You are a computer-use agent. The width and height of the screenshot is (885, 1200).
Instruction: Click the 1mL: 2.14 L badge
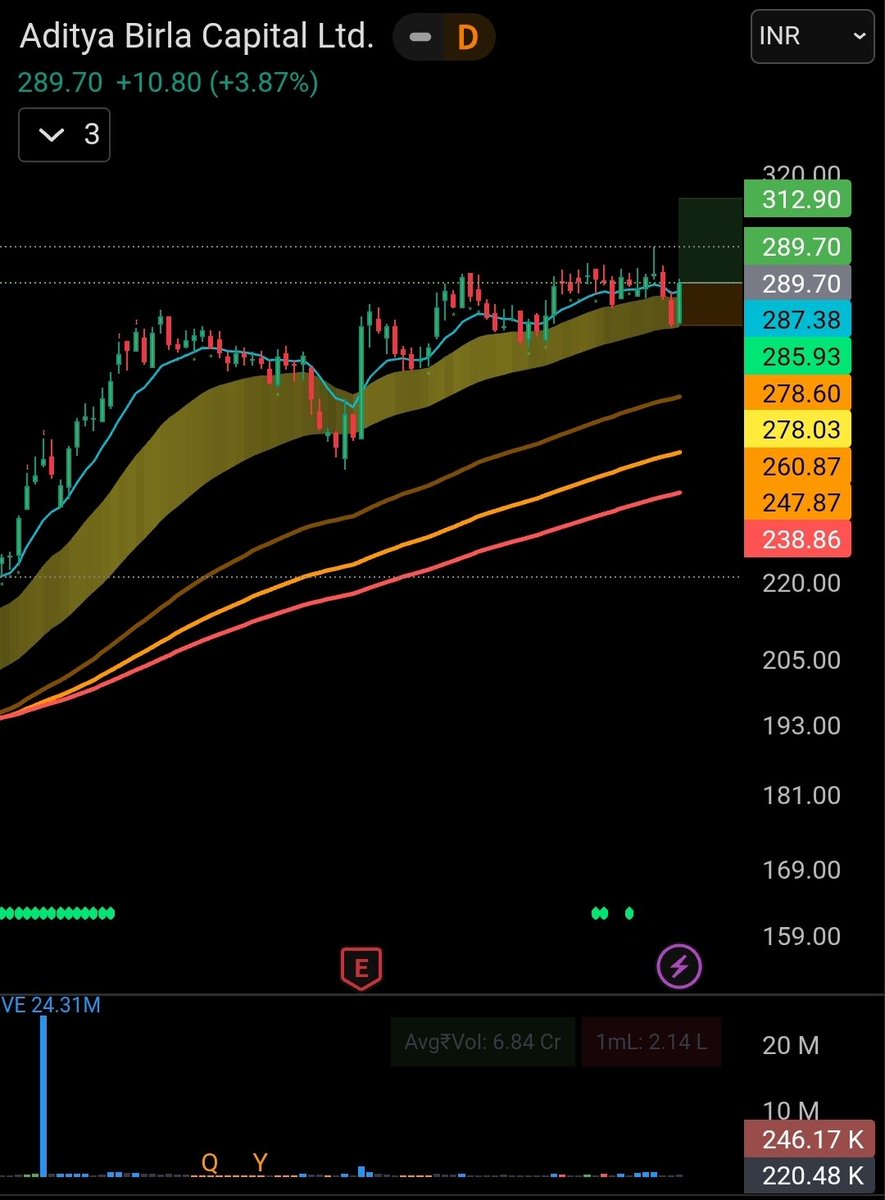[651, 1041]
